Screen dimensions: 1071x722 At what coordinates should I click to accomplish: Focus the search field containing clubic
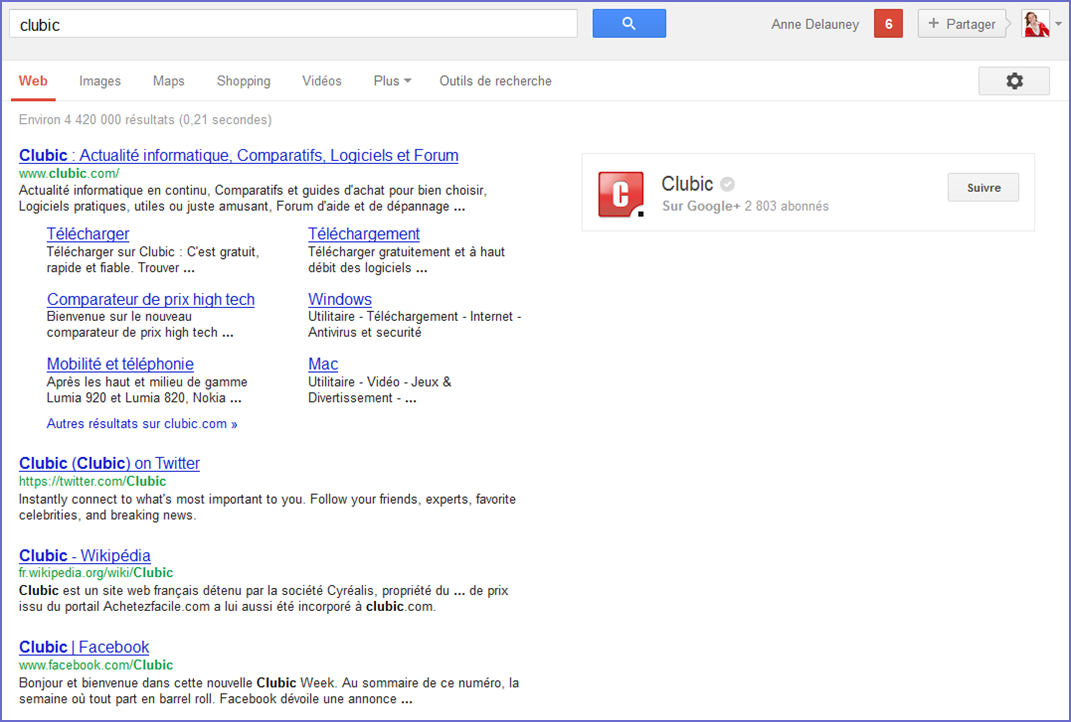293,25
